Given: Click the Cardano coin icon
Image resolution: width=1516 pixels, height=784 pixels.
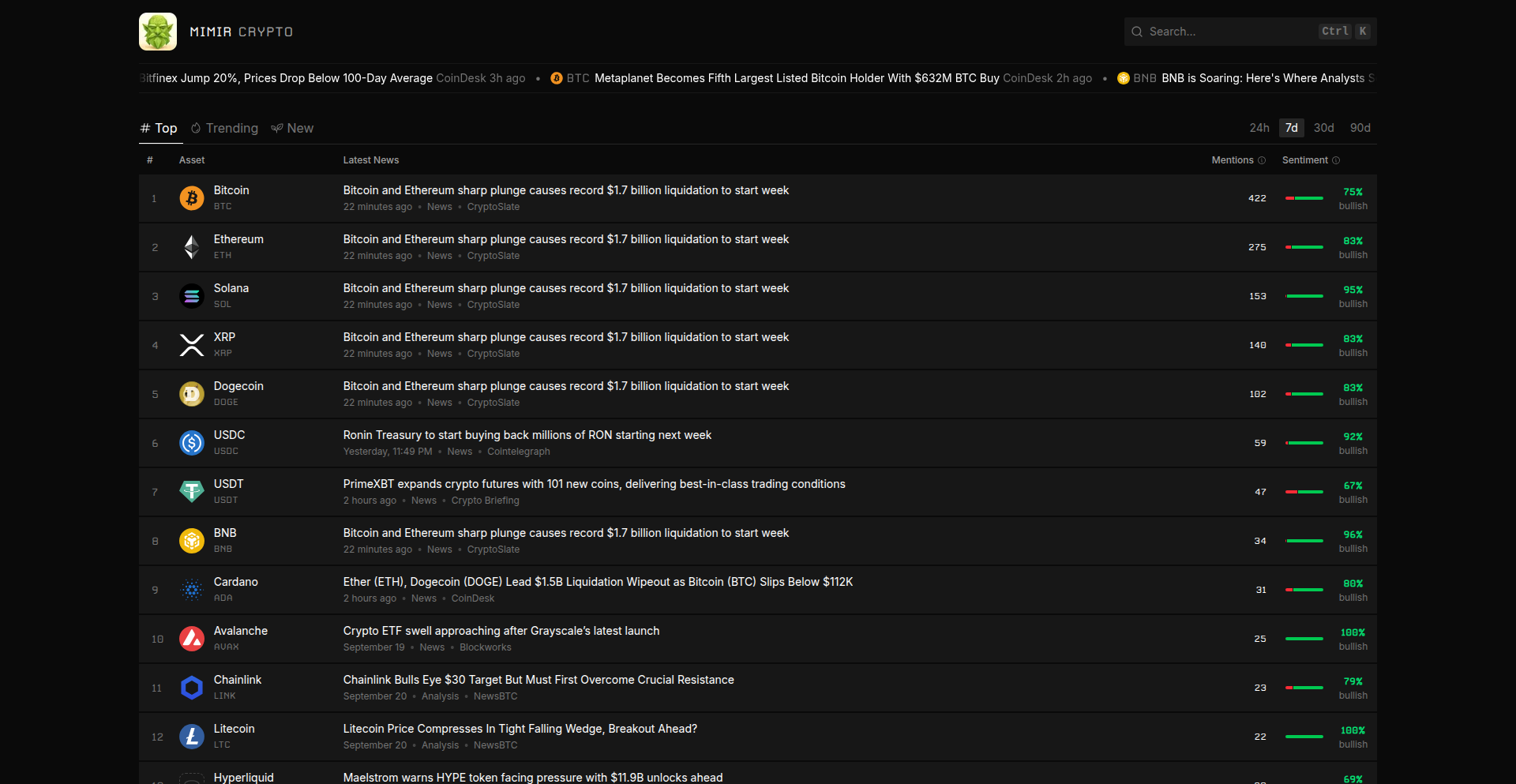Looking at the screenshot, I should pos(192,590).
